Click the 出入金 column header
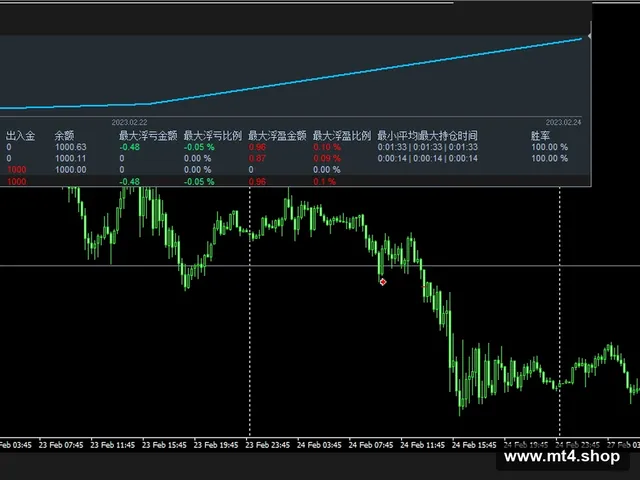Image resolution: width=640 pixels, height=480 pixels. (x=20, y=136)
